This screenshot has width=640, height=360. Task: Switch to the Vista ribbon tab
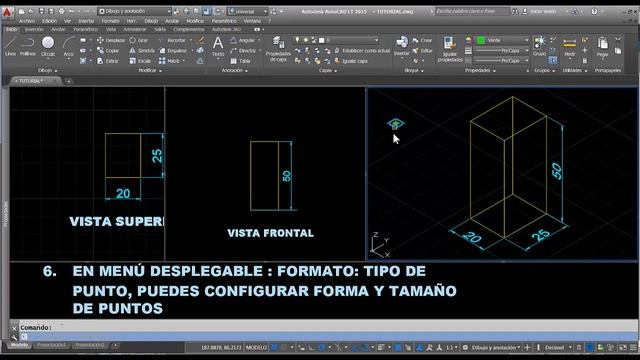111,29
